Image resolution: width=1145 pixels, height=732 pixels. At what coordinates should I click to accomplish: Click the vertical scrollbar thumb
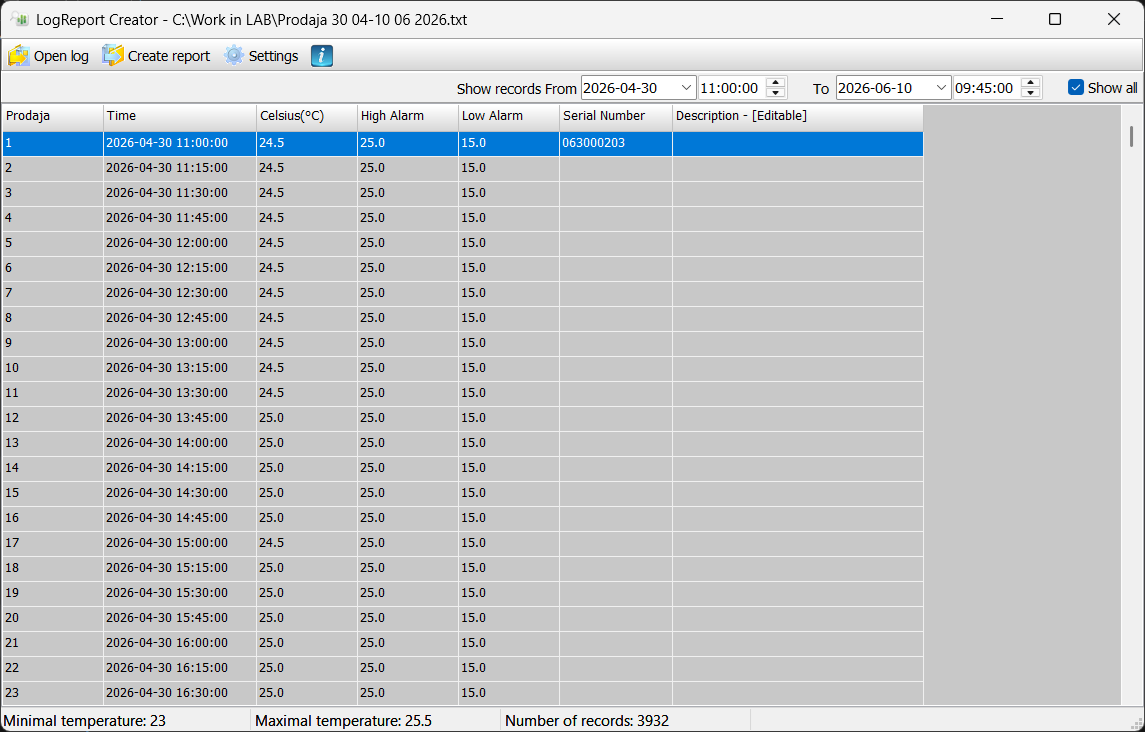coord(1132,136)
